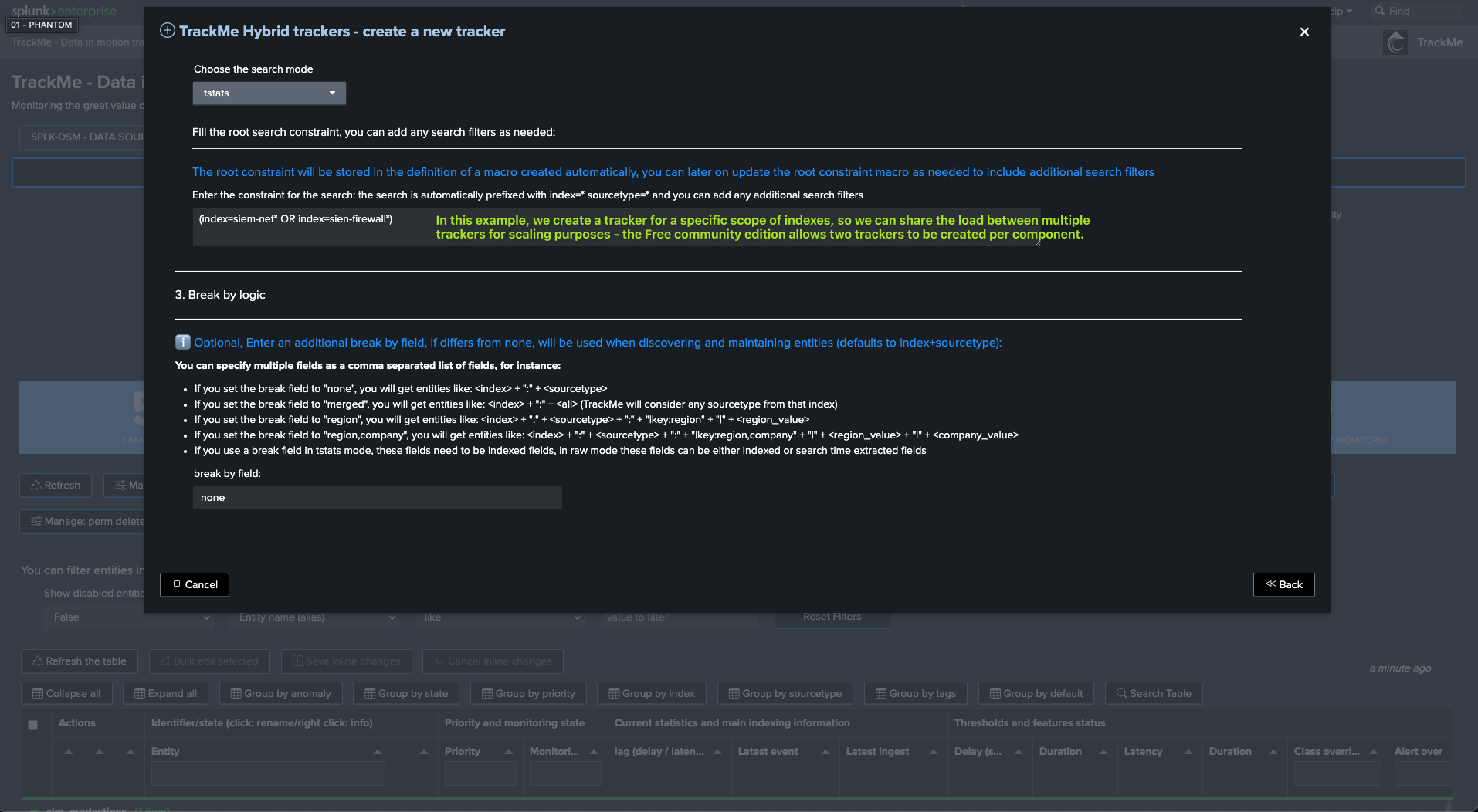Click Group by sourcetype button
Image resolution: width=1478 pixels, height=812 pixels.
[x=785, y=693]
